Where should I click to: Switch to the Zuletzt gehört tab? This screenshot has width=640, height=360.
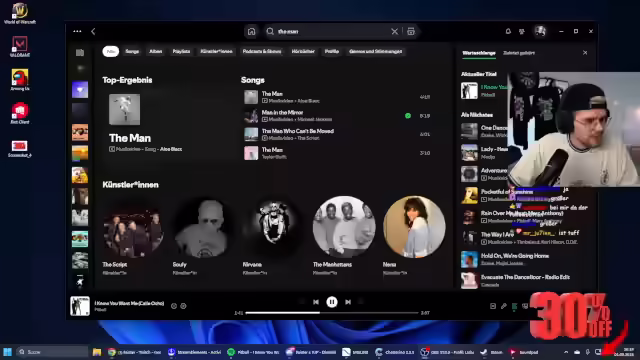519,53
